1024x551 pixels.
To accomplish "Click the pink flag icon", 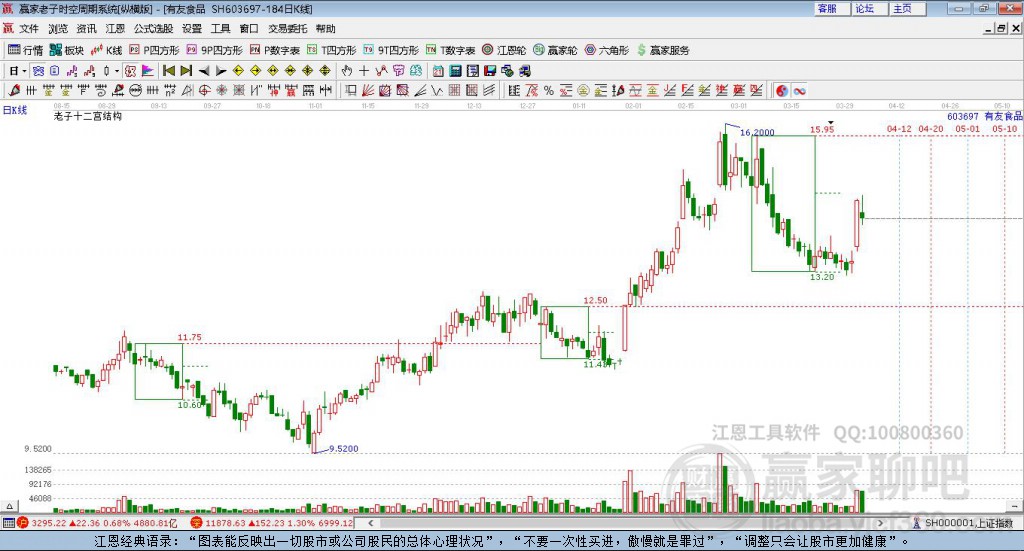I will 148,71.
